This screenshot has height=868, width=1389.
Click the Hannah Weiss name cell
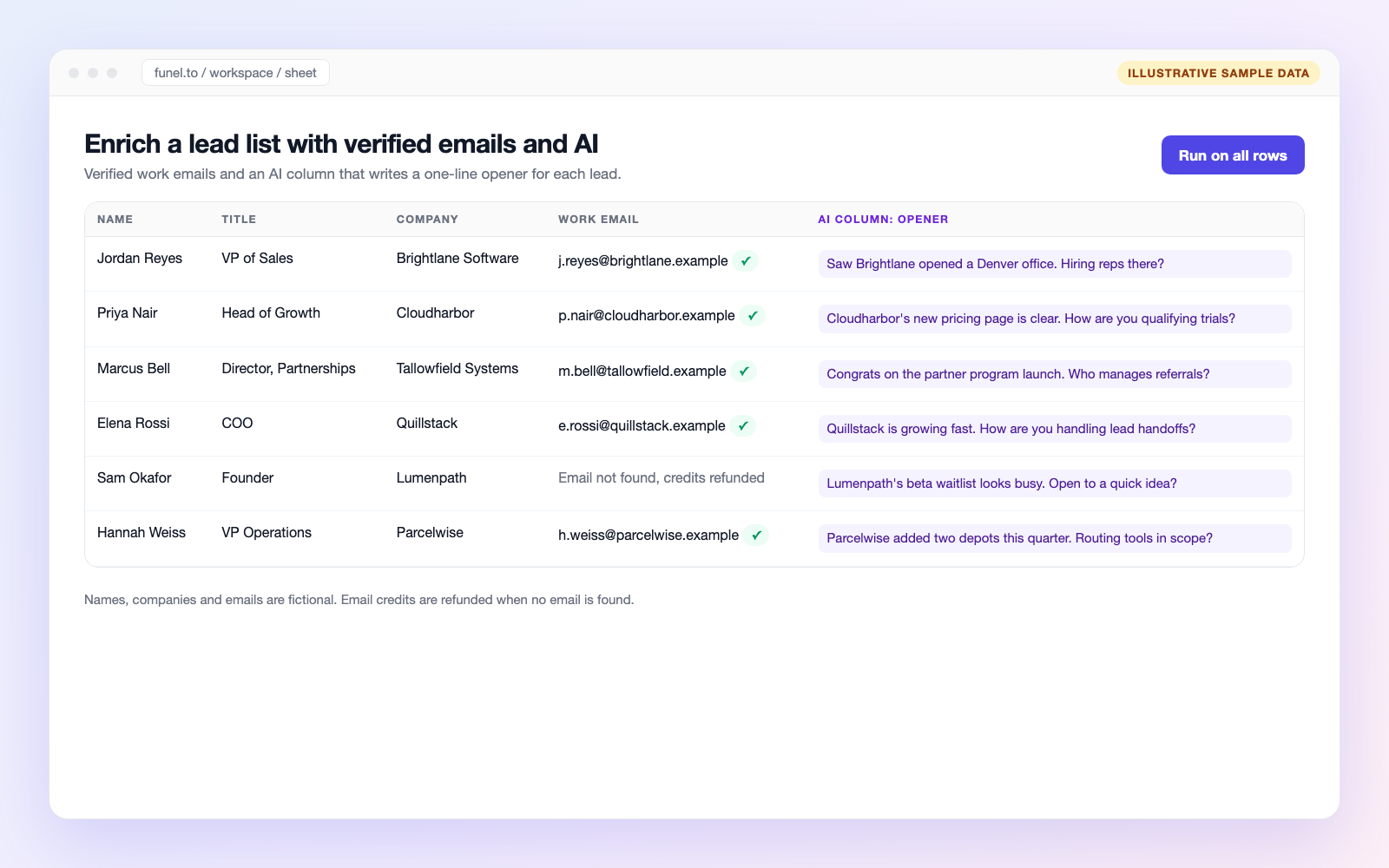coord(142,533)
